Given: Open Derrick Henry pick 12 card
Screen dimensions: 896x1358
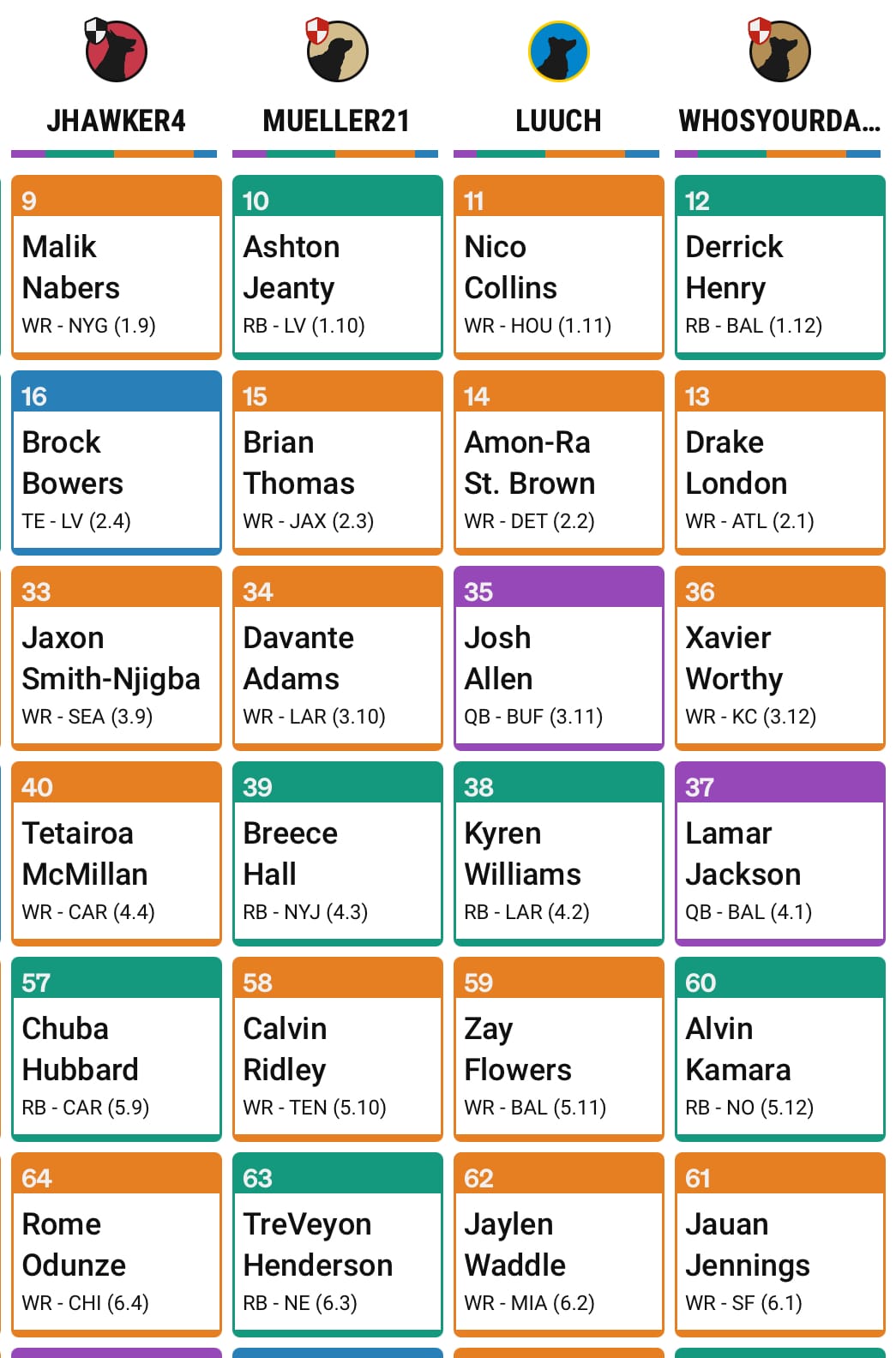Looking at the screenshot, I should tap(780, 267).
